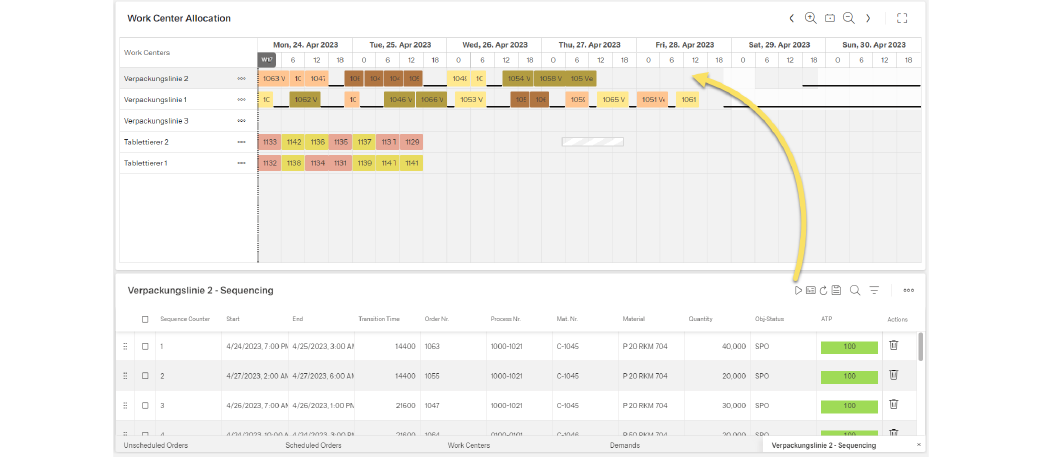
Task: Open the options menu for Tablettierer 1
Action: (241, 162)
